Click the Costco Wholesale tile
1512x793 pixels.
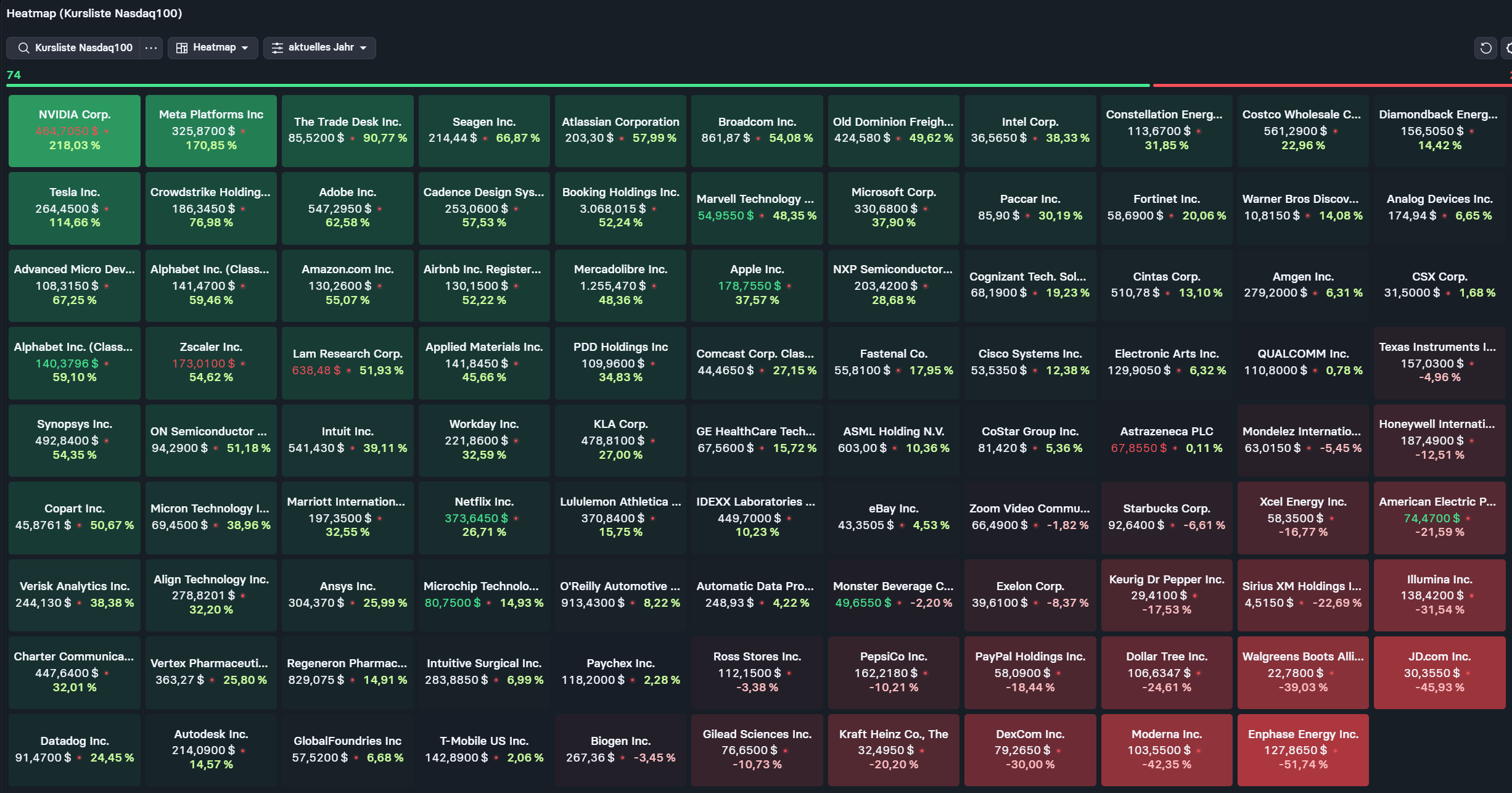click(1303, 131)
